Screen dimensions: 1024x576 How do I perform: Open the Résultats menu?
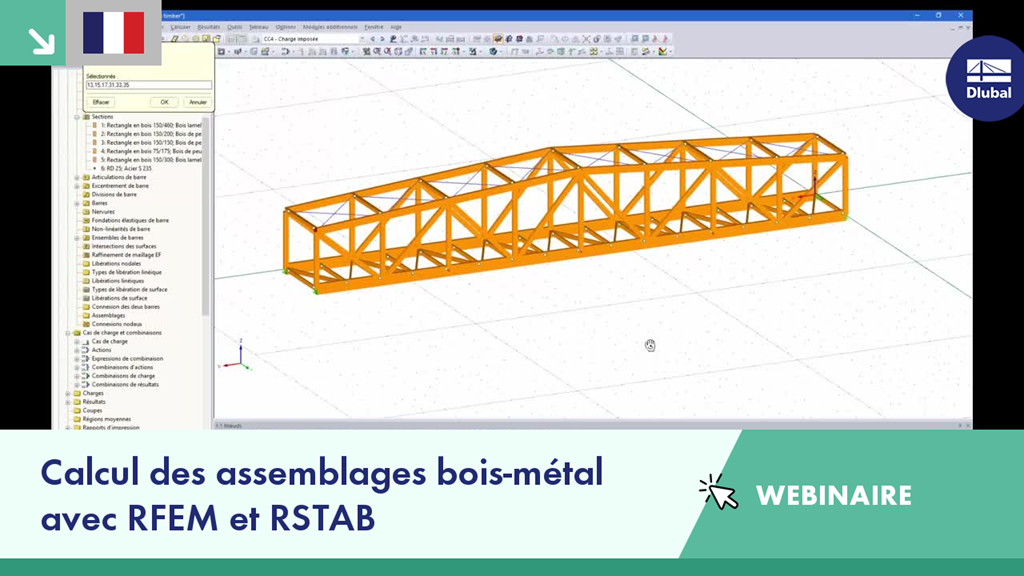[x=209, y=27]
